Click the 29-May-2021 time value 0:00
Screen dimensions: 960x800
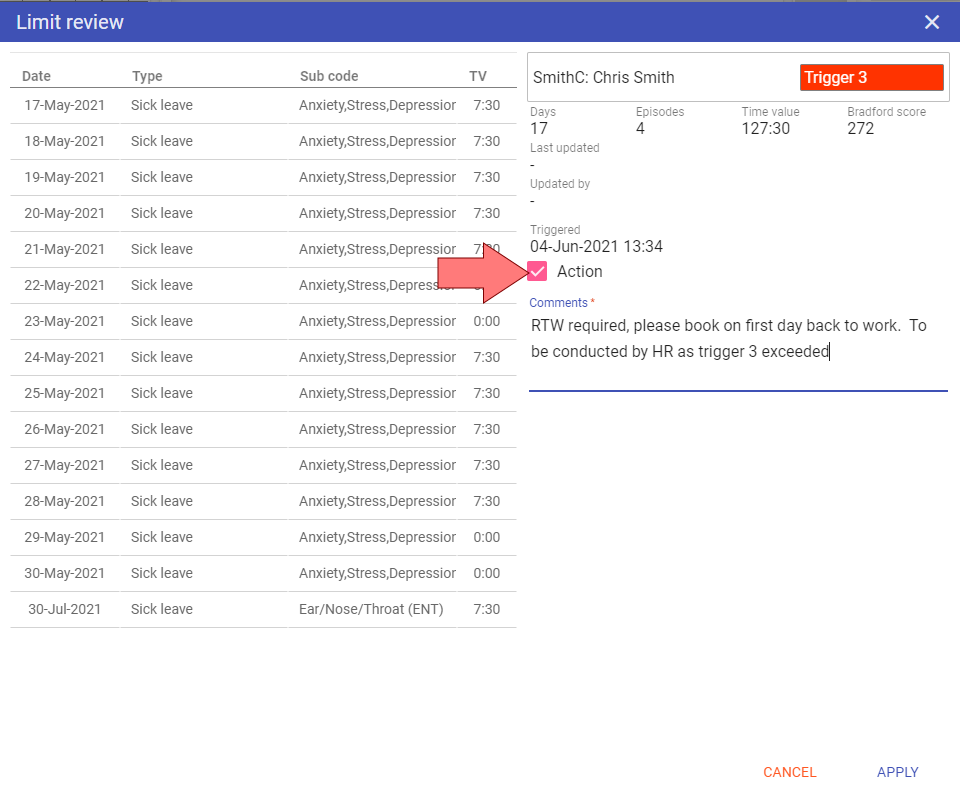tap(486, 537)
